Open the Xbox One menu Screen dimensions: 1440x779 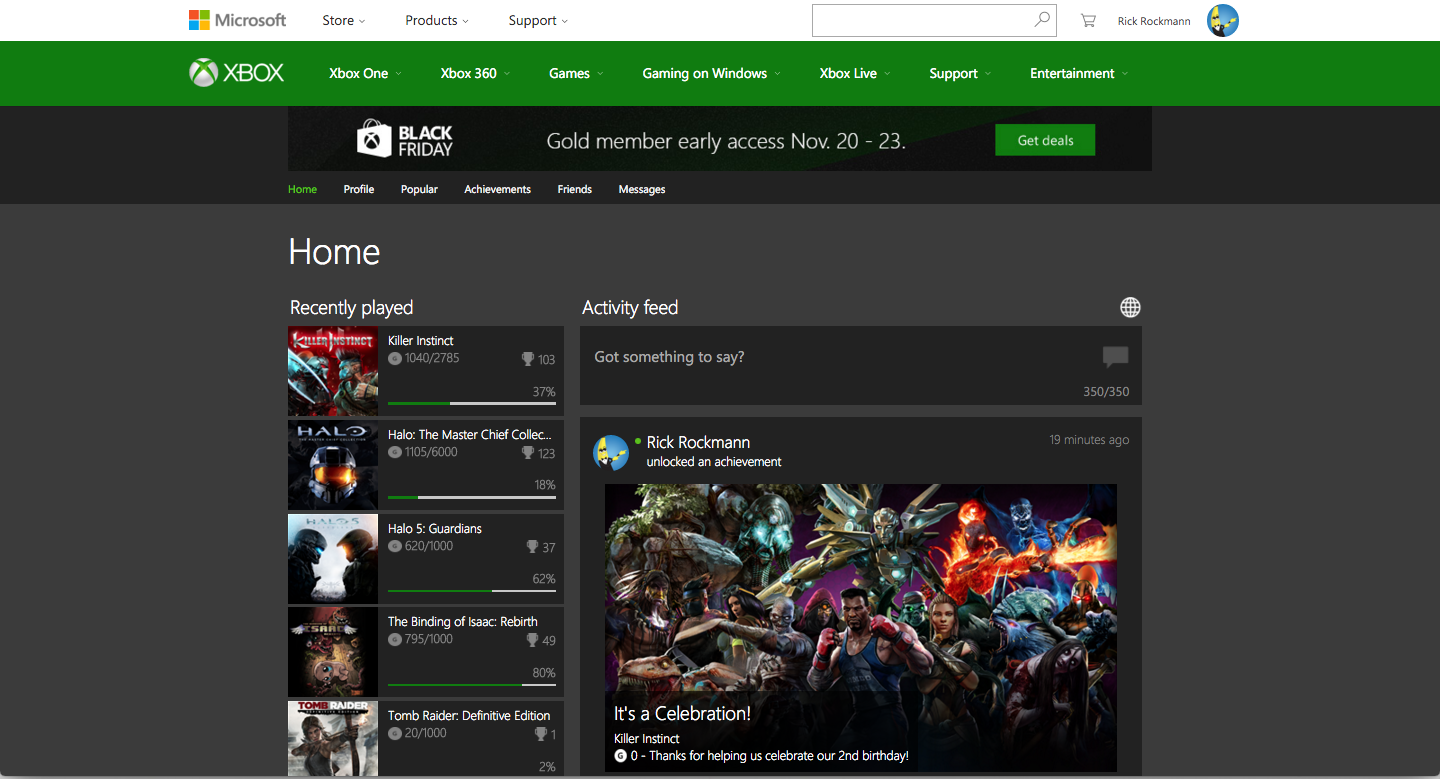coord(365,73)
